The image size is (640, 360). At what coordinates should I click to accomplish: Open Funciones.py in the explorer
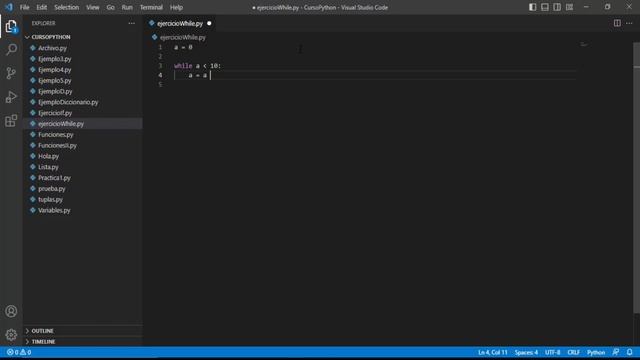point(56,135)
